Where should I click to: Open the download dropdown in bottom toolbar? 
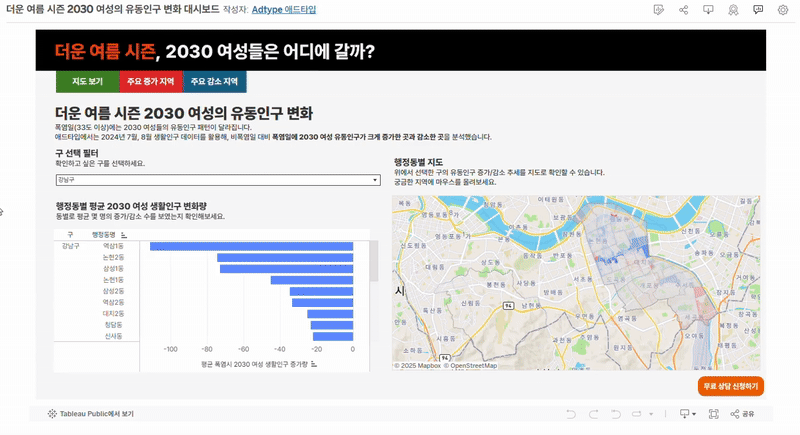point(688,414)
